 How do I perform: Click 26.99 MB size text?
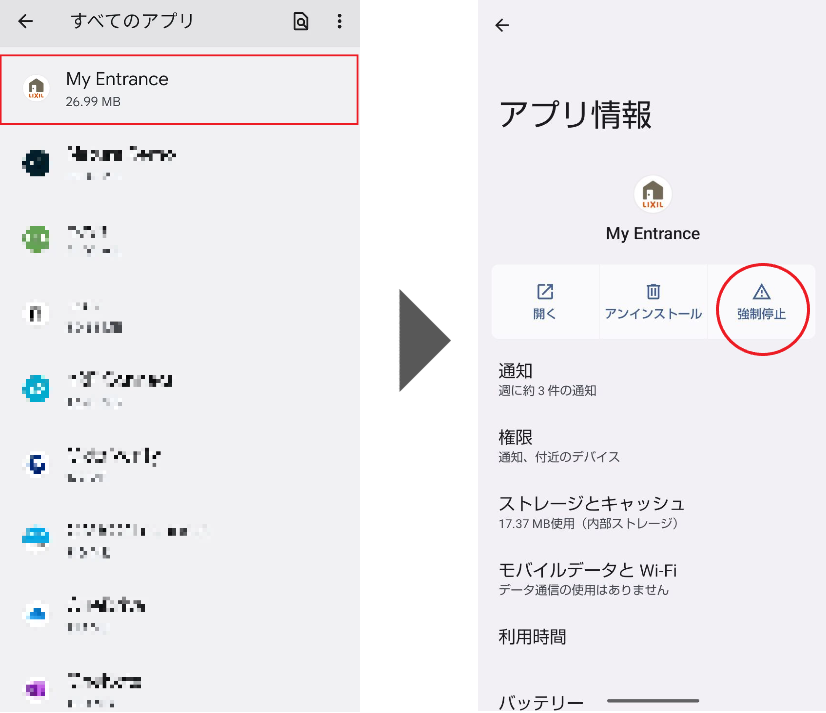[93, 102]
